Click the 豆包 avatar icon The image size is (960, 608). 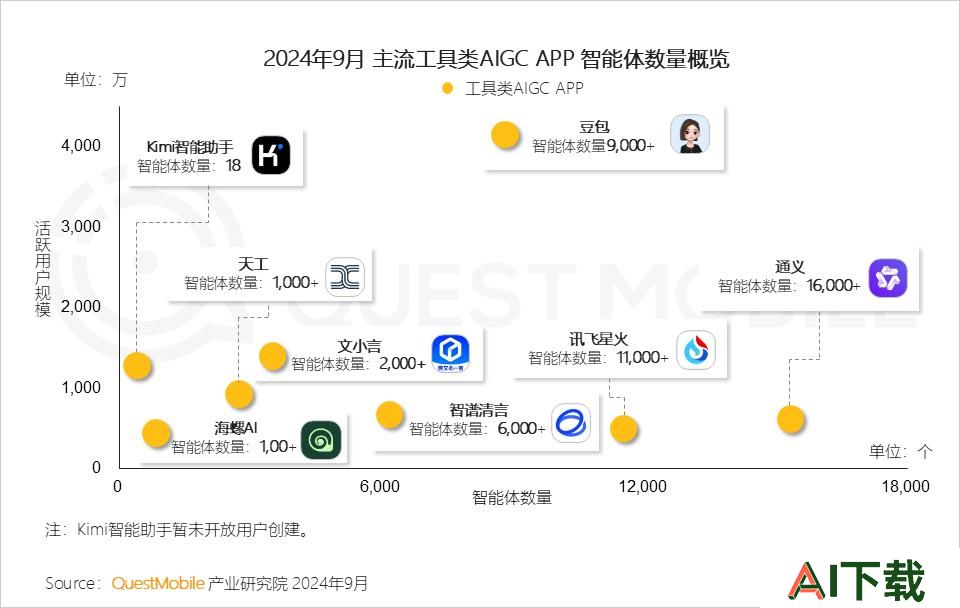[x=690, y=134]
